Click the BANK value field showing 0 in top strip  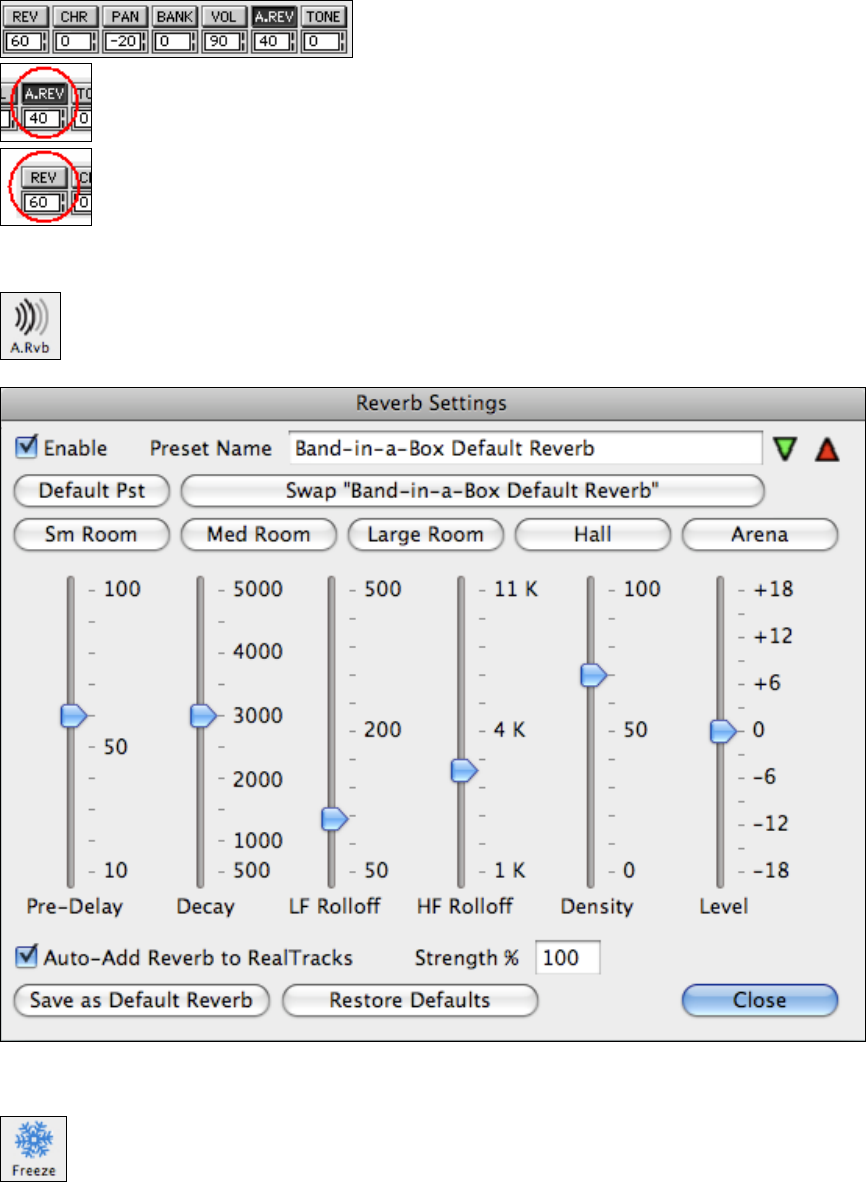(173, 41)
